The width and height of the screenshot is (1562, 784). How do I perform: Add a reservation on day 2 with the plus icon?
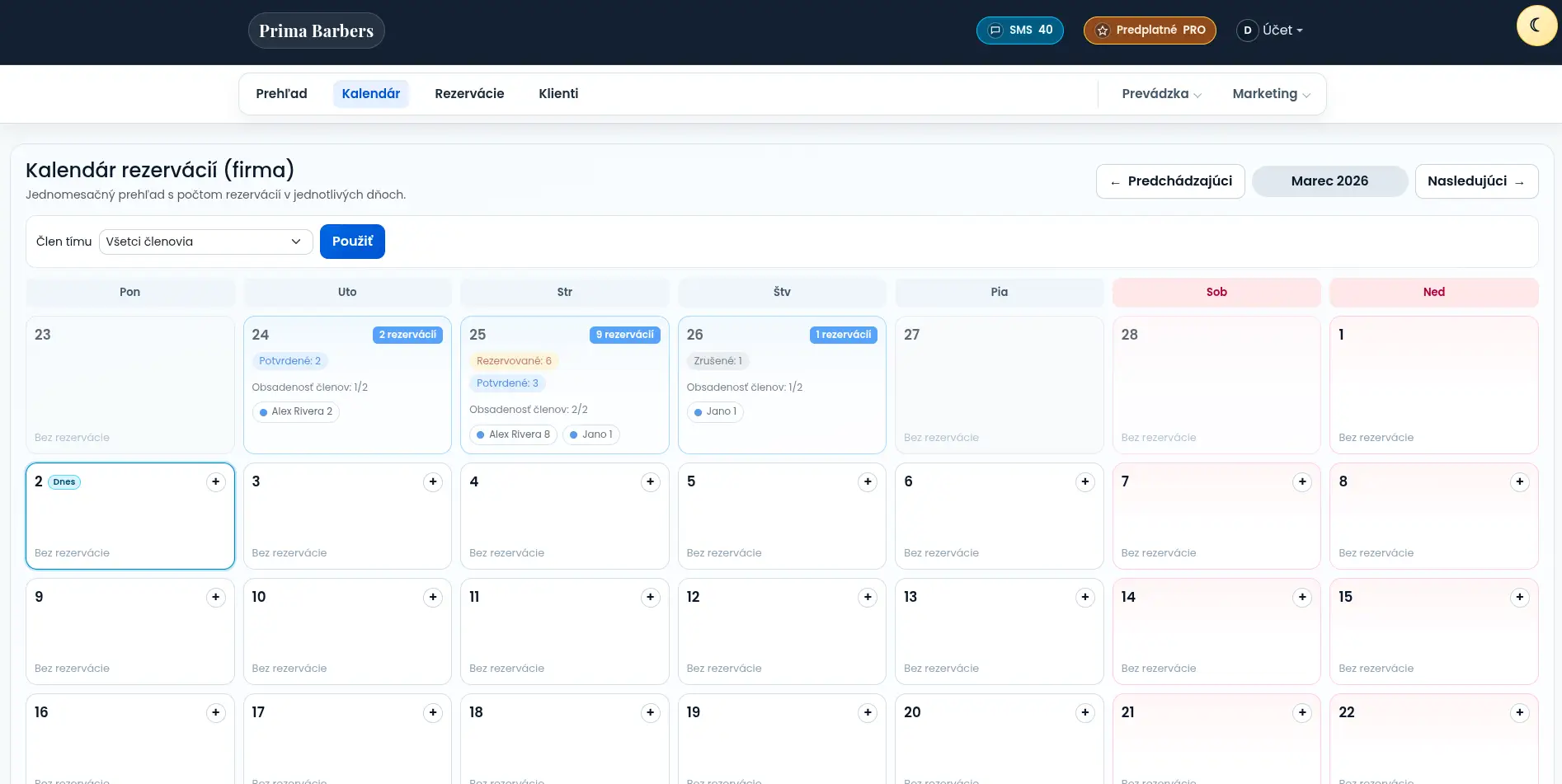click(x=215, y=482)
